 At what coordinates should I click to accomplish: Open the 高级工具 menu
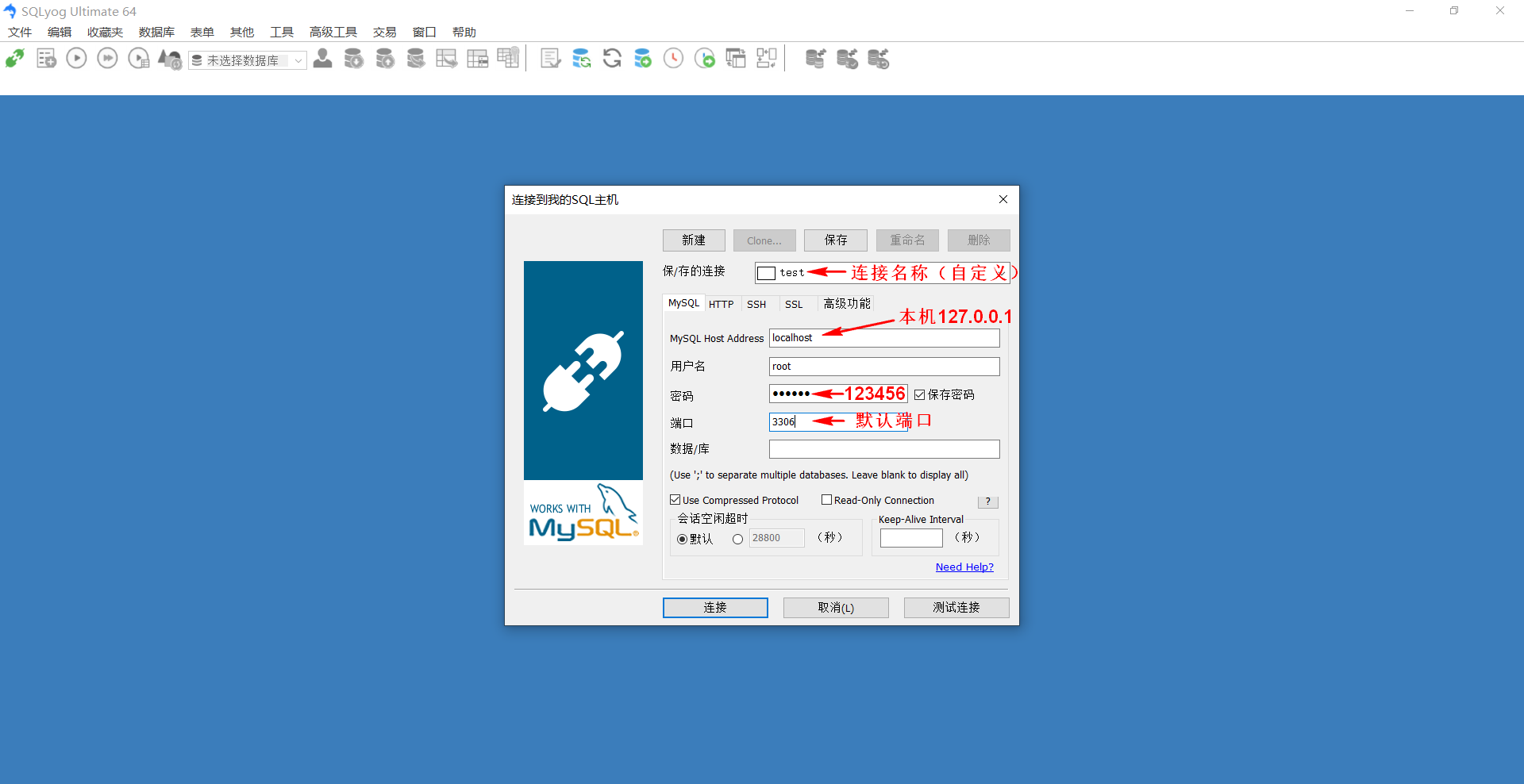(333, 33)
